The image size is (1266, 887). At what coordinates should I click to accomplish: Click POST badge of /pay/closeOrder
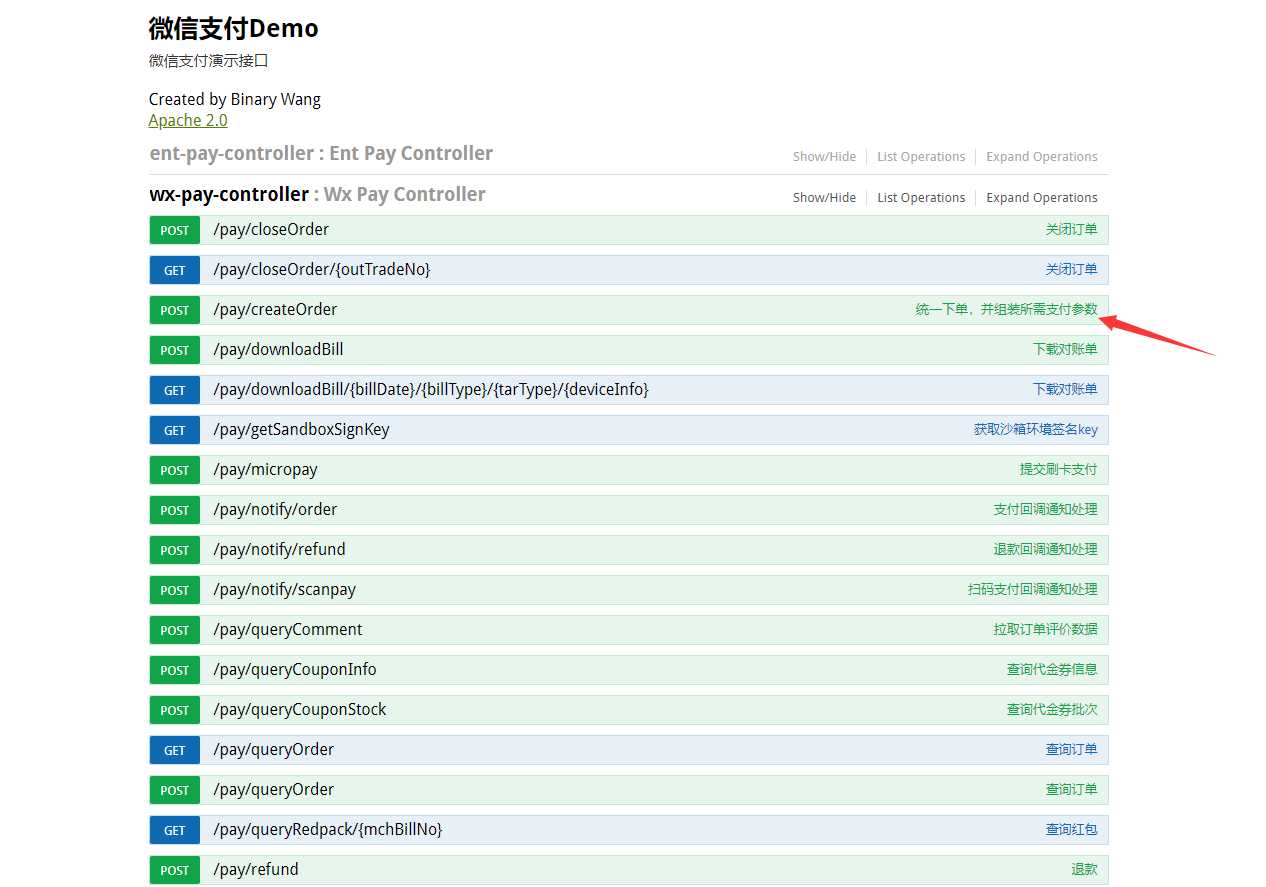175,230
